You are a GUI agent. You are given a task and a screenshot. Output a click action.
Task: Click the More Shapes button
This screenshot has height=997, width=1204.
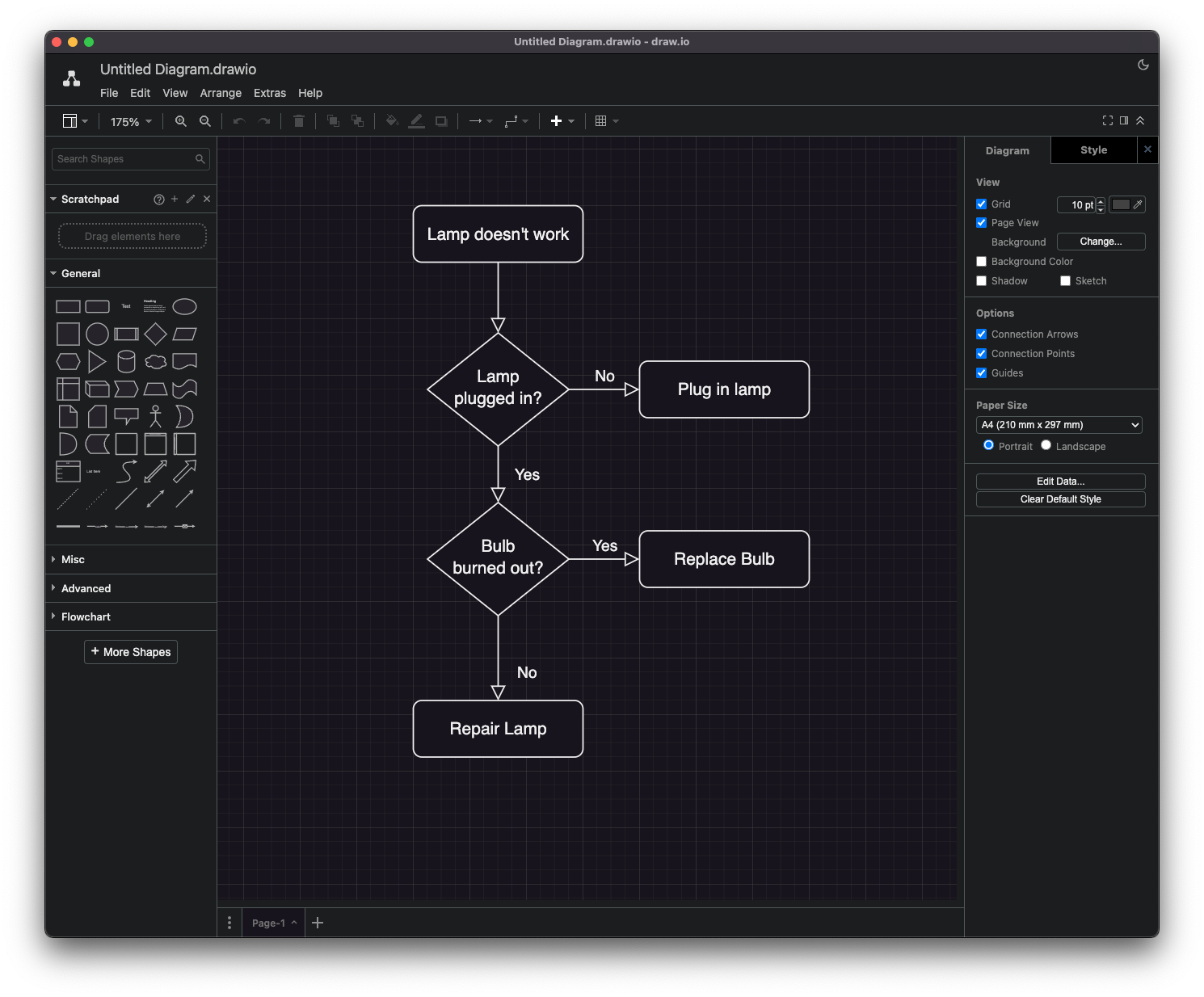point(130,652)
